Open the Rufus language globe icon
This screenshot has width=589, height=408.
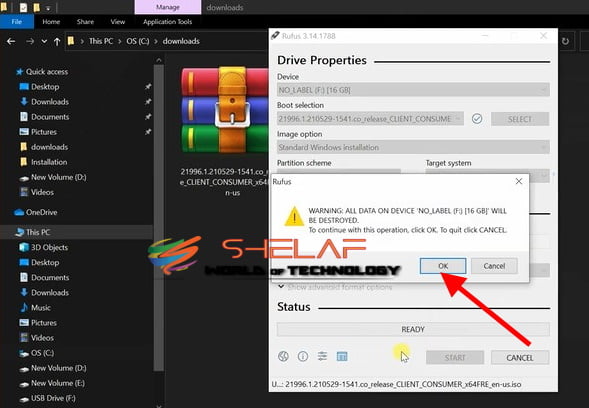283,356
